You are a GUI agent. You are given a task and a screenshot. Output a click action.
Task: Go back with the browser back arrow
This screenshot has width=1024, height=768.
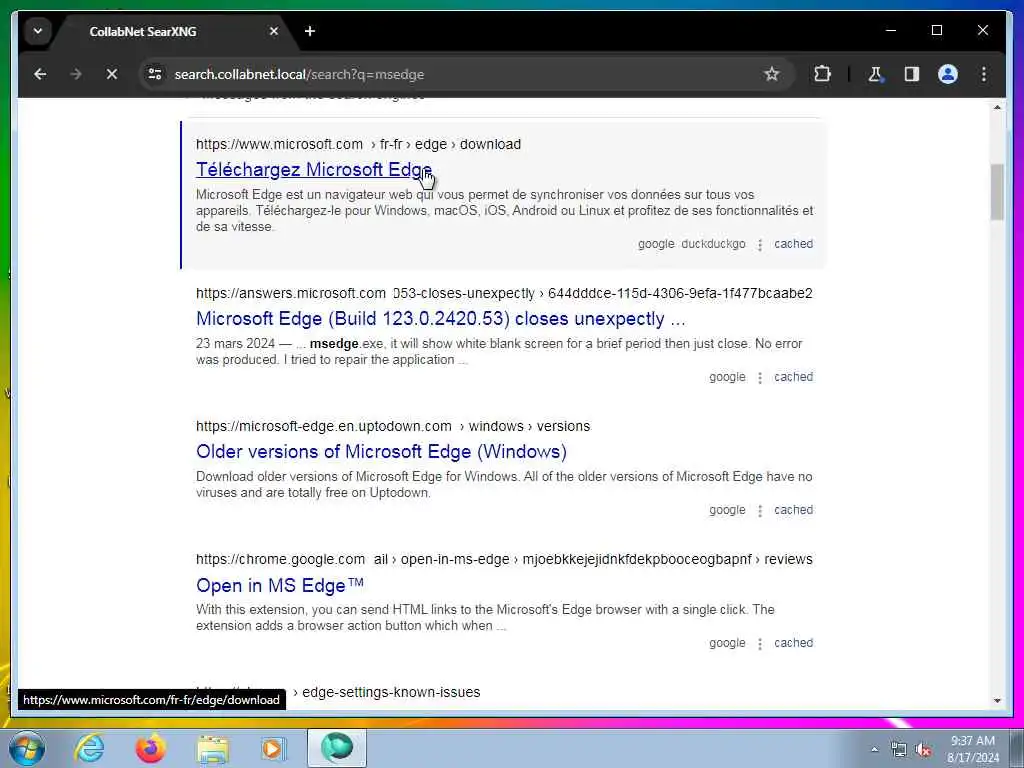point(40,74)
